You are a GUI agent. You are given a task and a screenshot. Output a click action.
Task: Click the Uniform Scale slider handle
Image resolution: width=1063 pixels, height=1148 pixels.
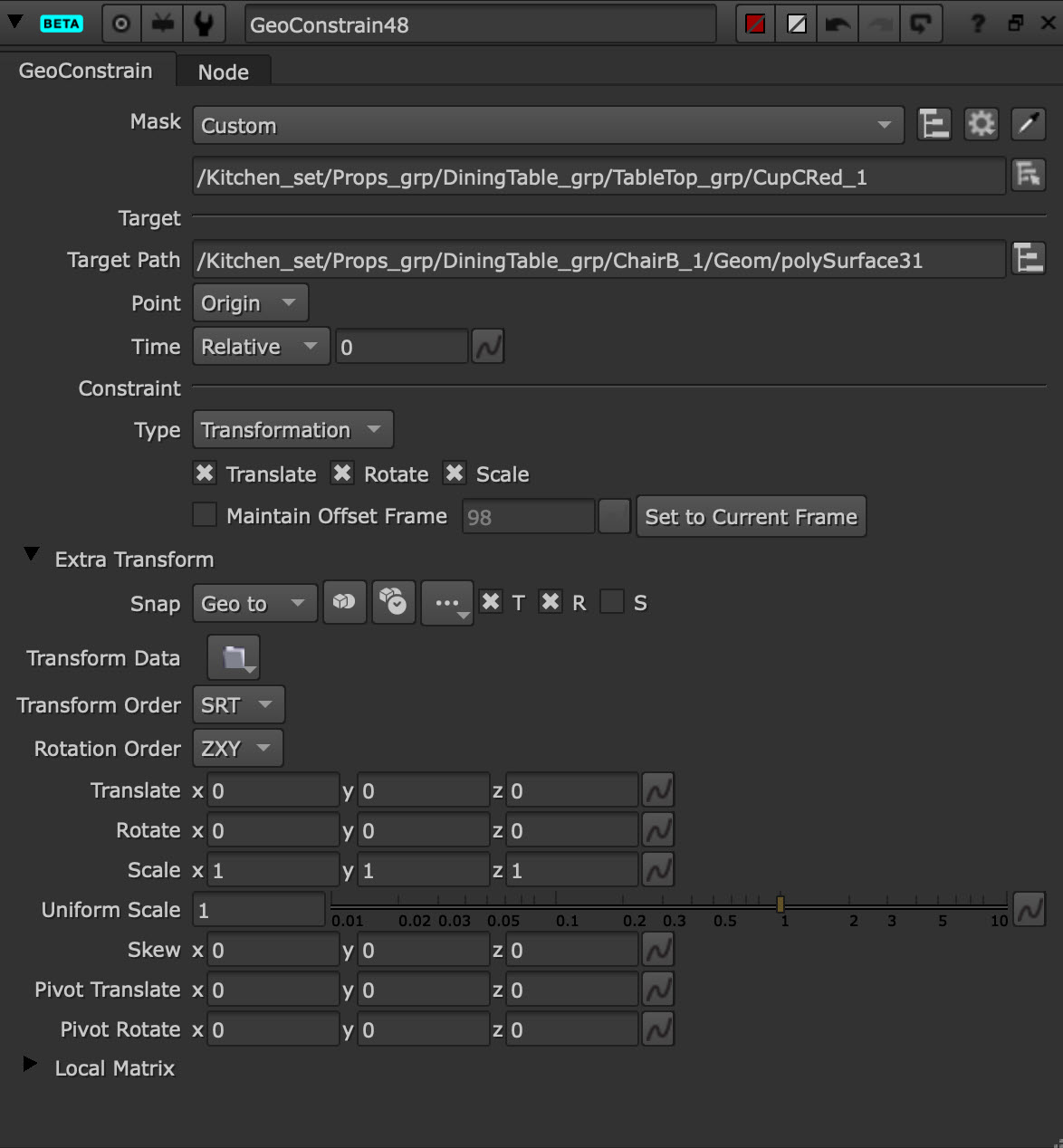pyautogui.click(x=780, y=904)
